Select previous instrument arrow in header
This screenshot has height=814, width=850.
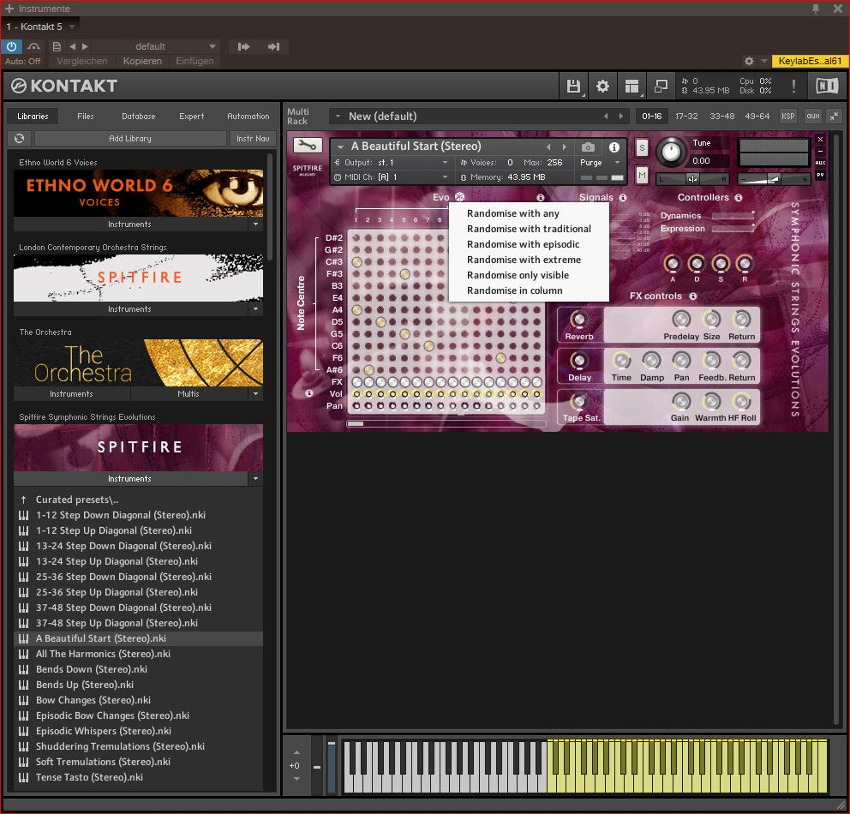click(549, 147)
